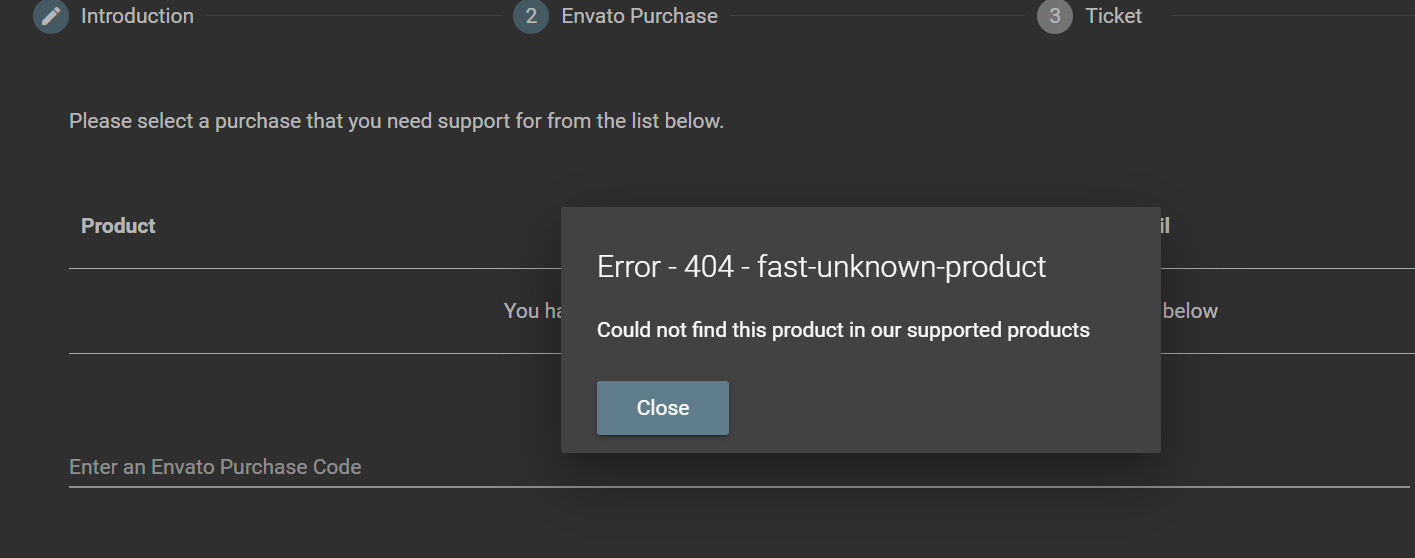The width and height of the screenshot is (1415, 558).
Task: Click the word 'below' right of dialog
Action: (x=1190, y=311)
